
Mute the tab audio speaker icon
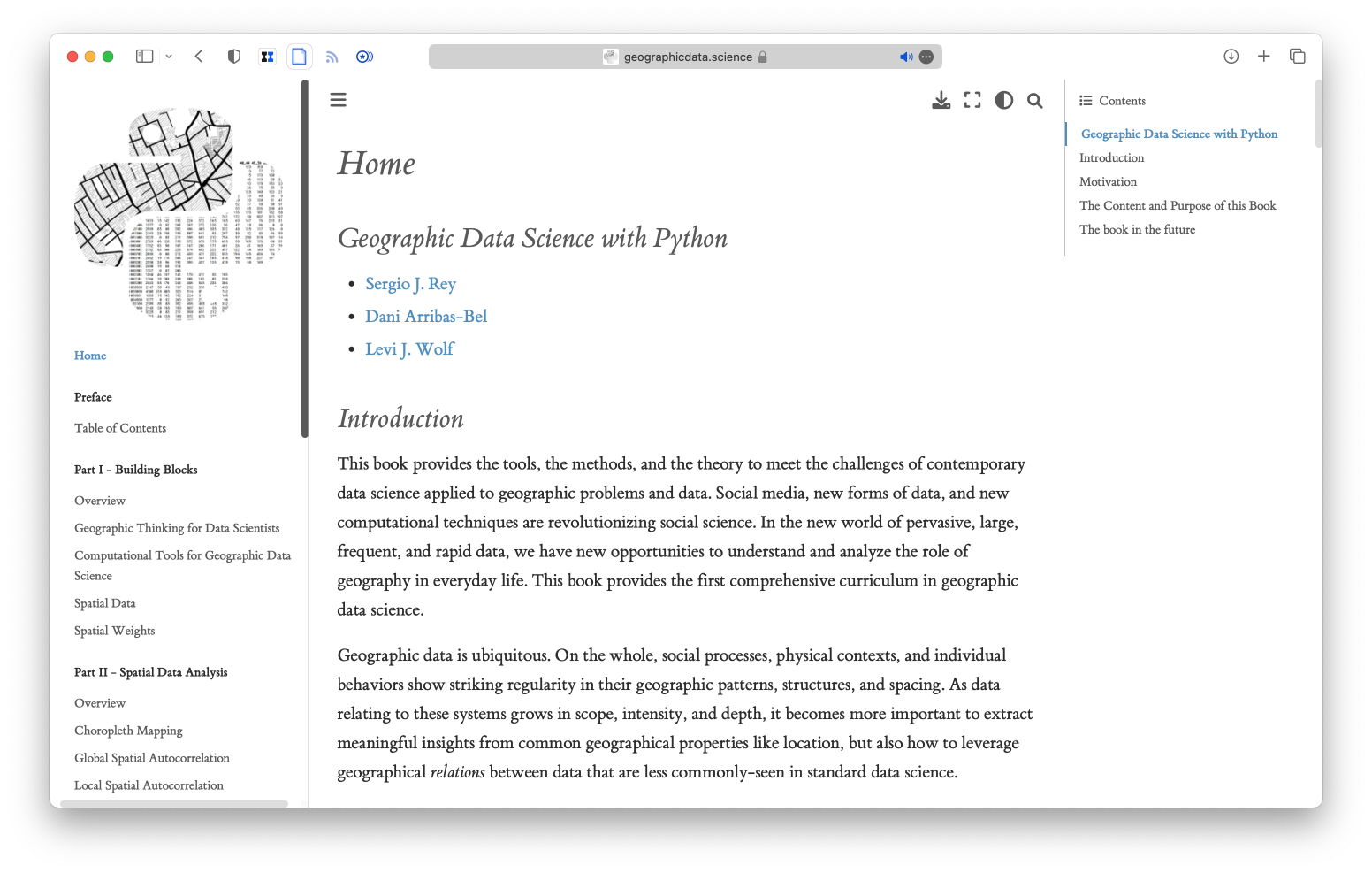(905, 57)
